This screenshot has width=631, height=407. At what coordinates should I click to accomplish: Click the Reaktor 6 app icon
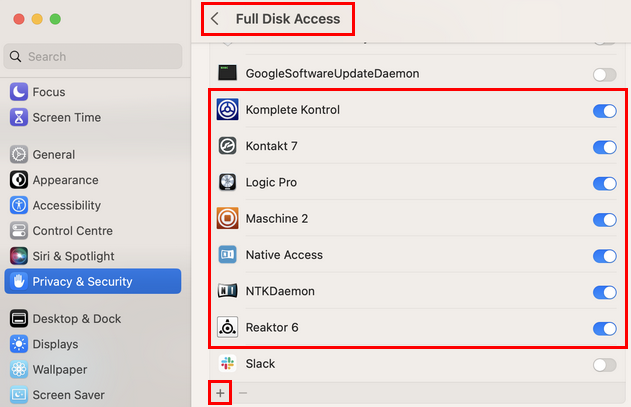(227, 328)
